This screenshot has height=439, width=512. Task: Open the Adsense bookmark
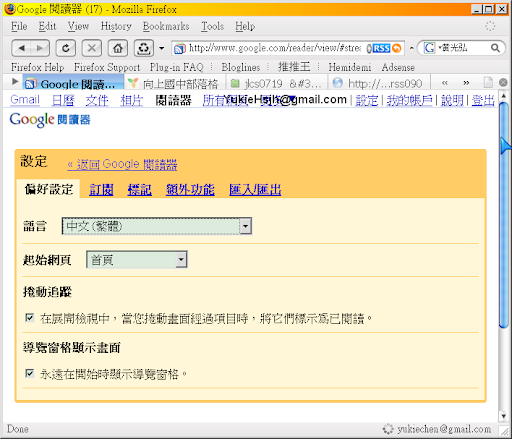[x=398, y=67]
